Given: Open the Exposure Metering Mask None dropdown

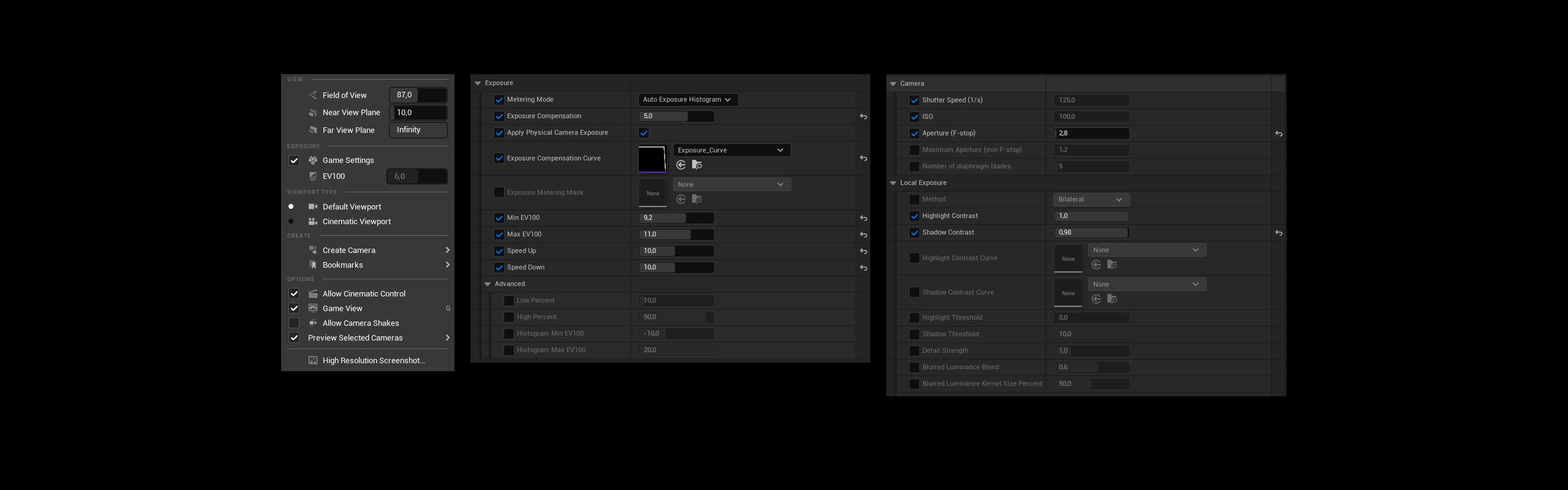Looking at the screenshot, I should pos(732,184).
